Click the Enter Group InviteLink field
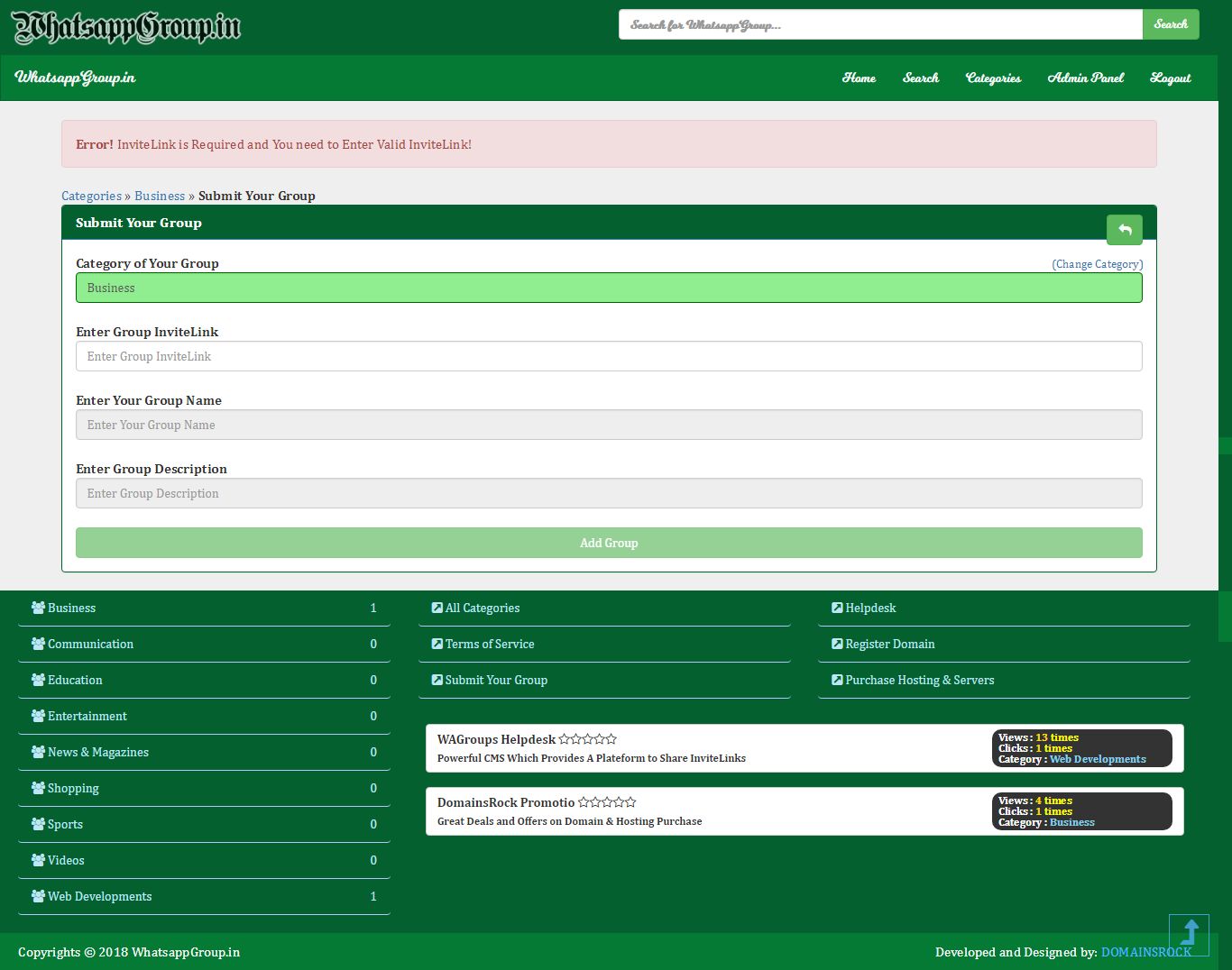 609,356
